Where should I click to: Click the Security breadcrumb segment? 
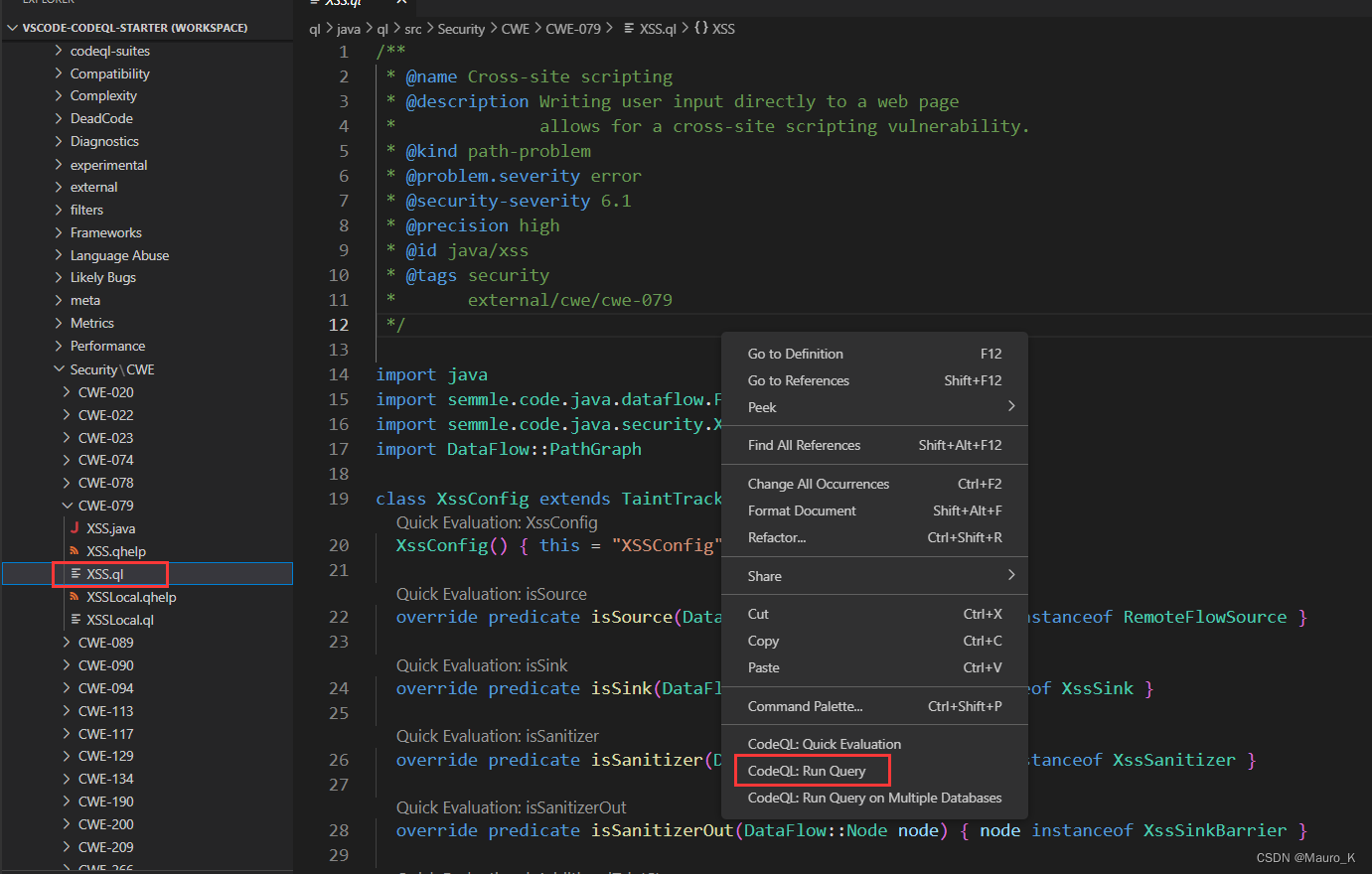click(461, 29)
